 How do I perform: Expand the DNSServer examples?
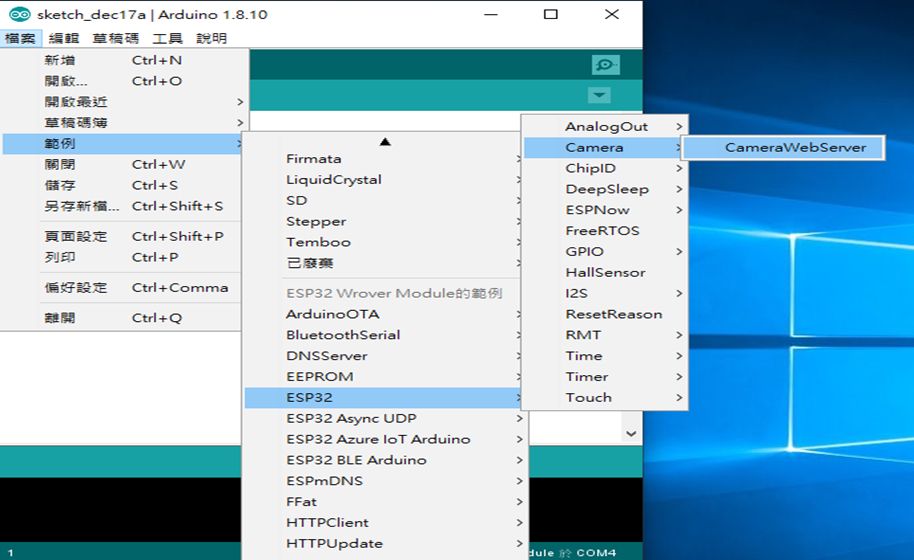click(384, 356)
